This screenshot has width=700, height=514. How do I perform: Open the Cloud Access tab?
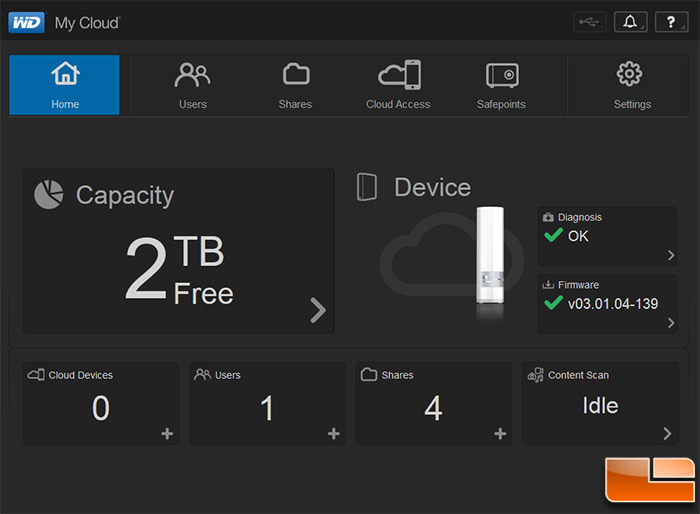coord(398,85)
